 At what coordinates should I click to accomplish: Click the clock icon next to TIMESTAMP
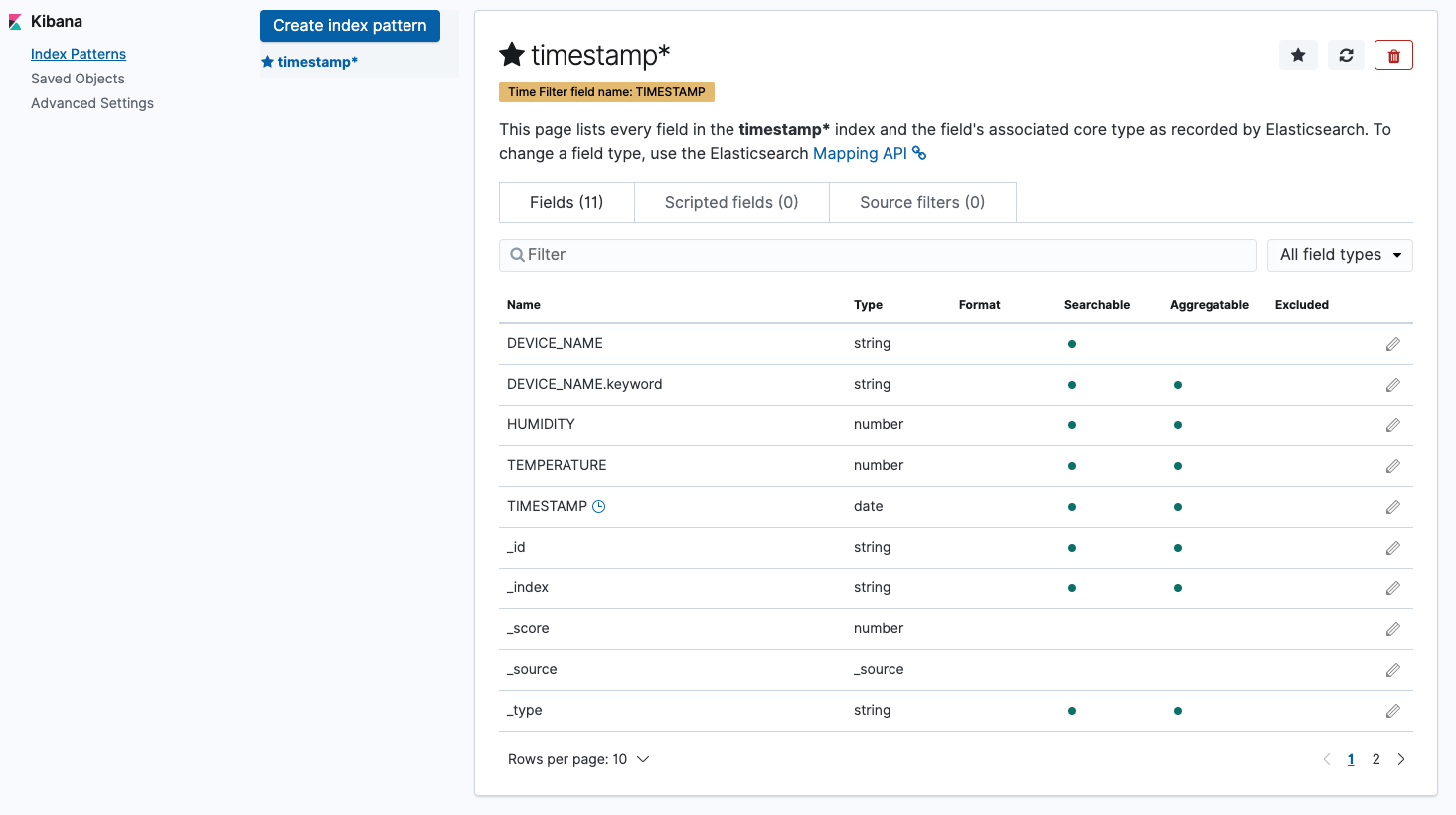(x=599, y=506)
